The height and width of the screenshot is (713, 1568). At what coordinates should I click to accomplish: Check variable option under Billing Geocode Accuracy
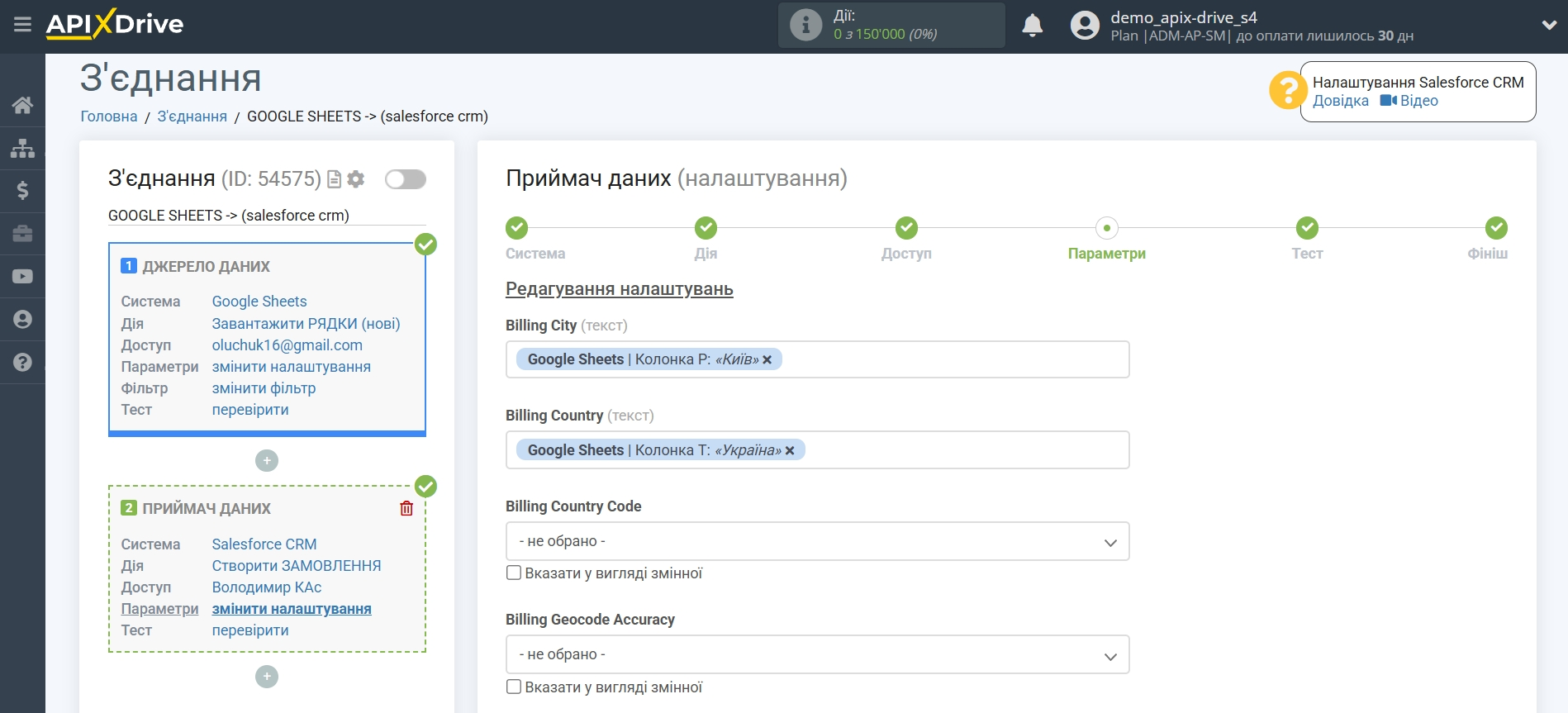[514, 687]
